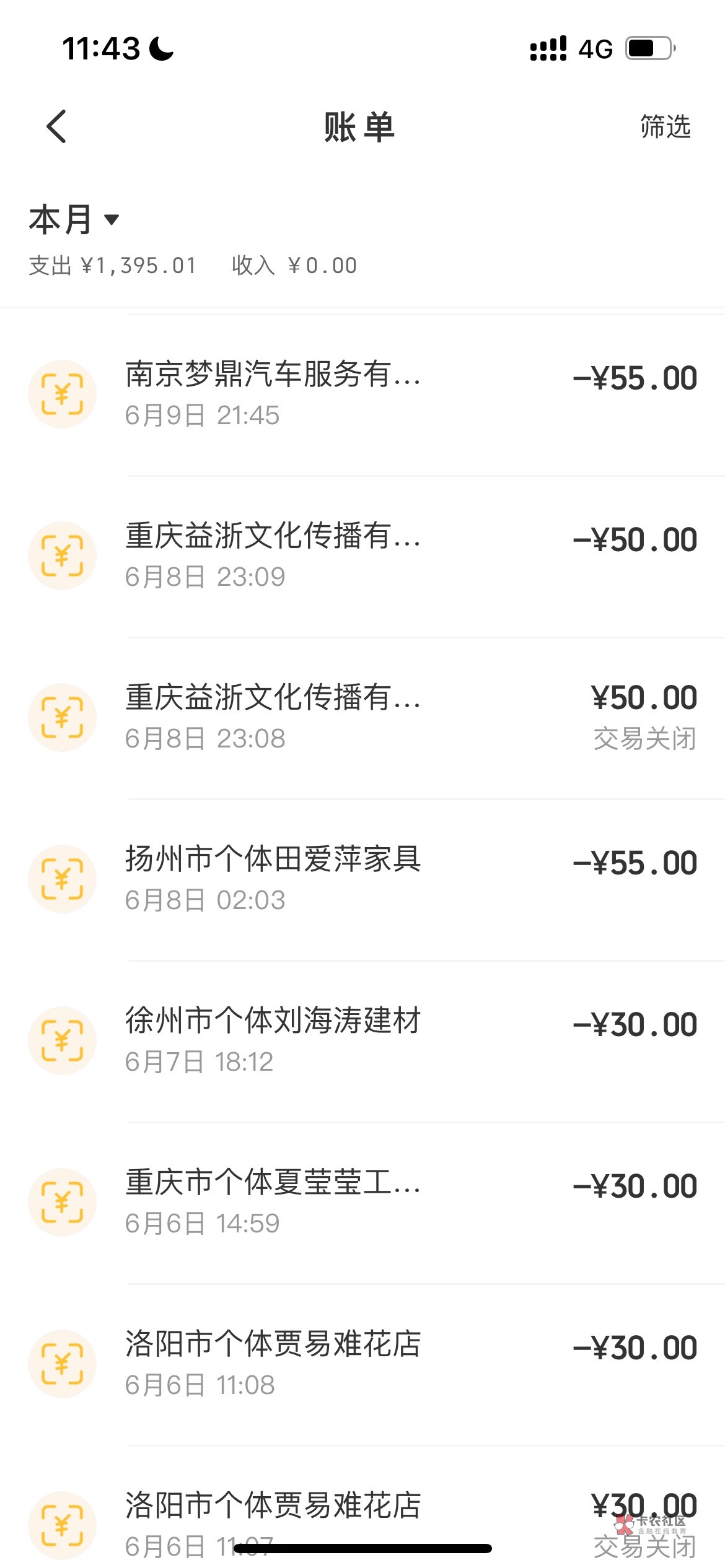
Task: Tap scan-pay icon for 南京梦鼎汽车服务 transaction
Action: tap(62, 394)
